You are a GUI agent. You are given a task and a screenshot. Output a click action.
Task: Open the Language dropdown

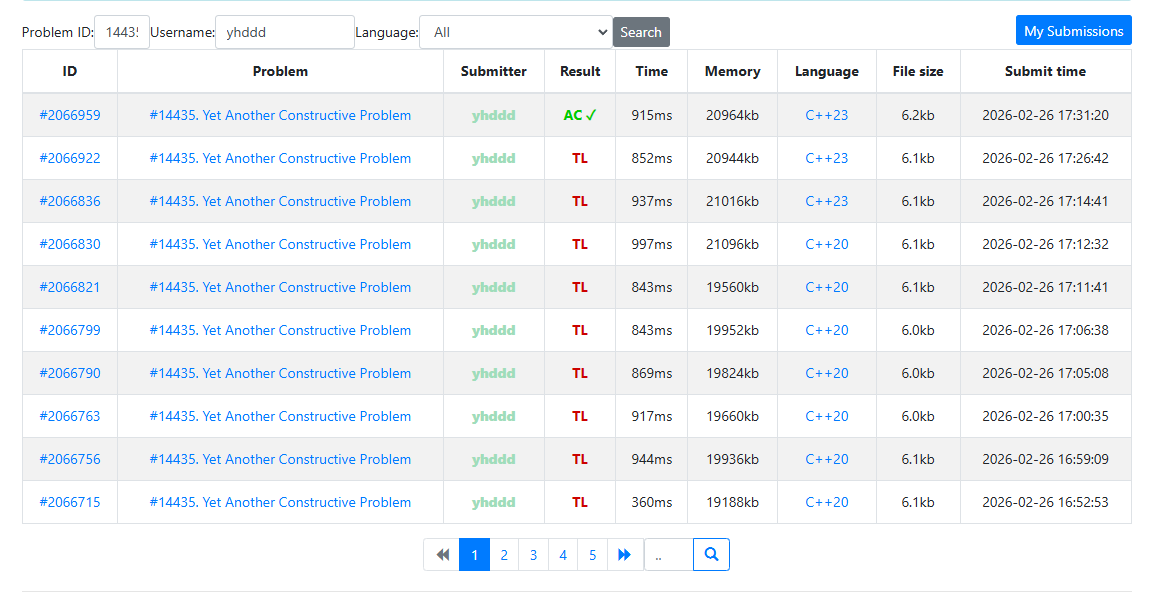coord(515,32)
